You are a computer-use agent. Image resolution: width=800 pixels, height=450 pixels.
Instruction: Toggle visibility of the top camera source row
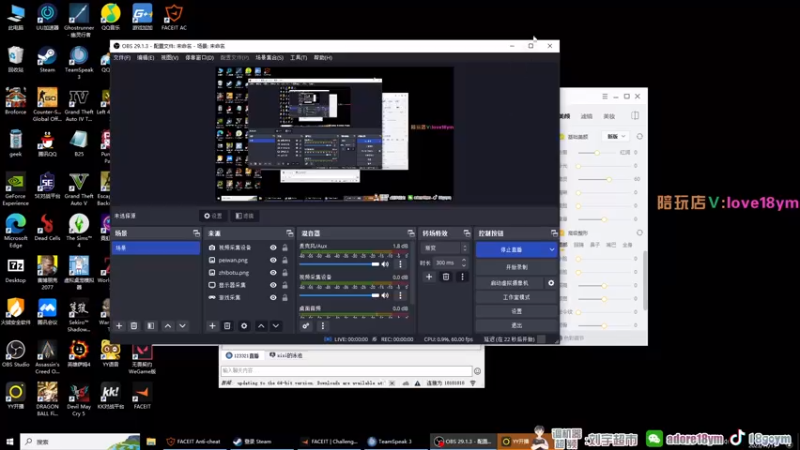(x=273, y=247)
